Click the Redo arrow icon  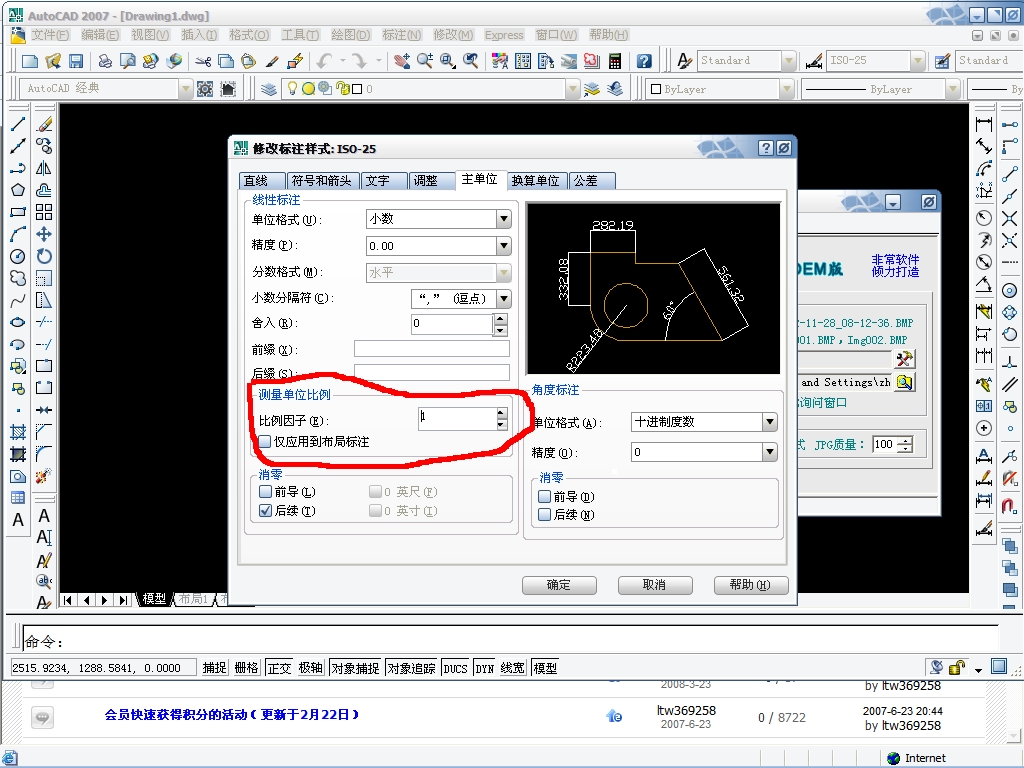[x=359, y=61]
